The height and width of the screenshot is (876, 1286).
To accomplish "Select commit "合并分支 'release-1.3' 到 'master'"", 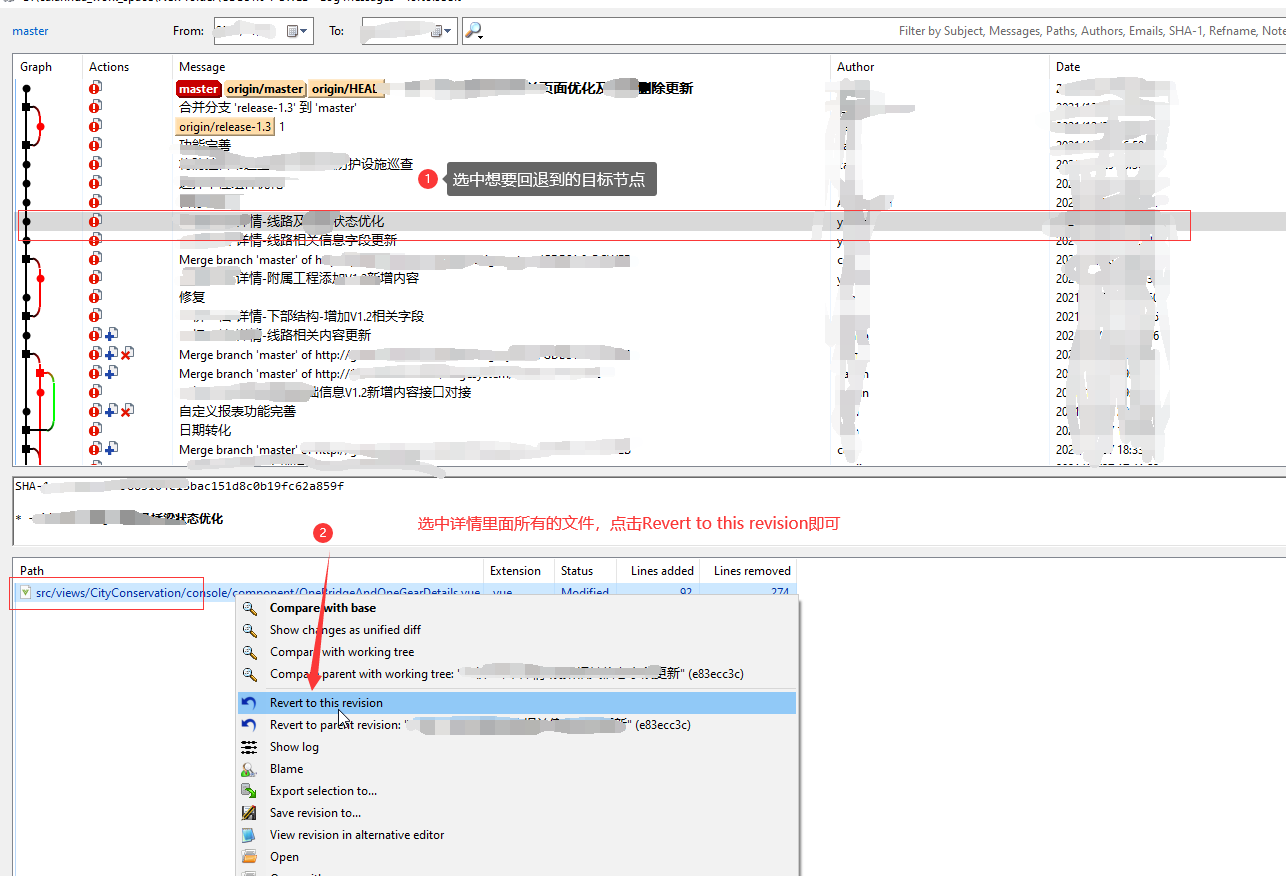I will (268, 108).
